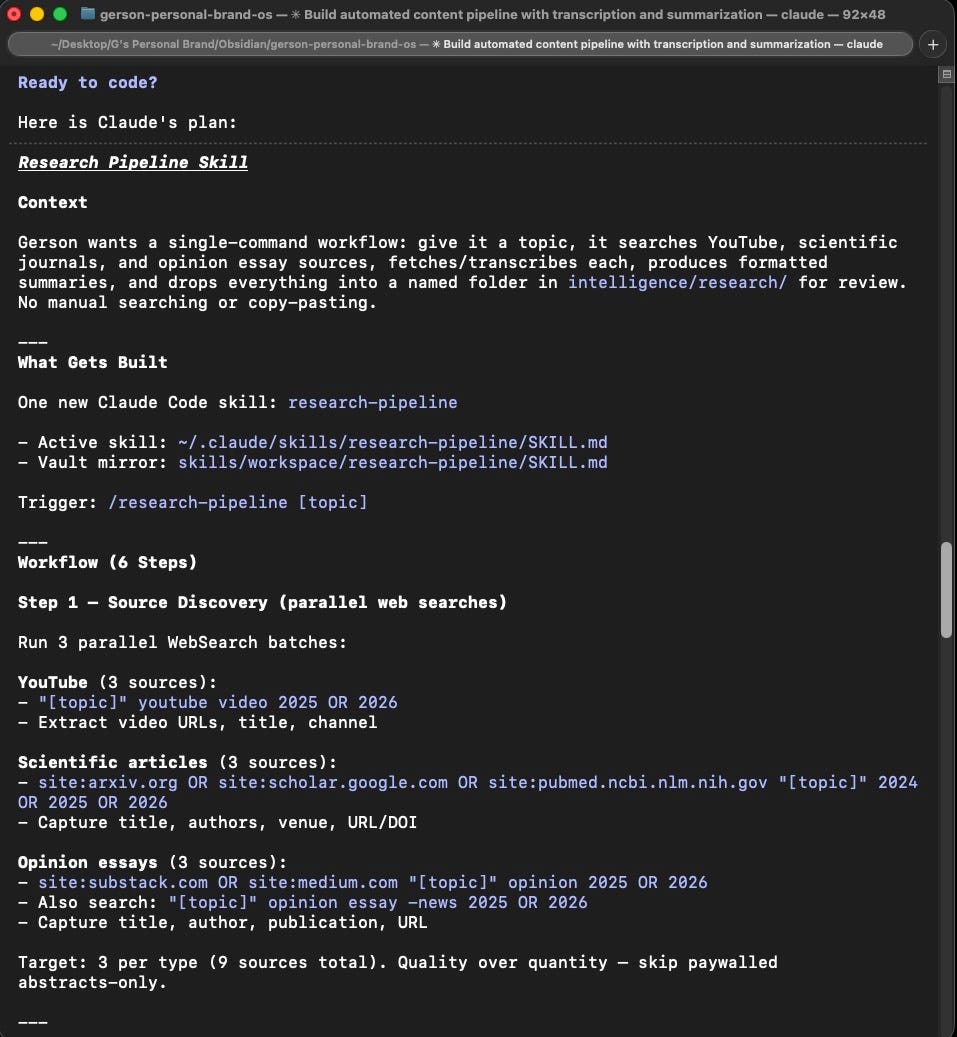Viewport: 957px width, 1037px height.
Task: Click 'Extract video URLs, title, channel' line
Action: point(207,722)
